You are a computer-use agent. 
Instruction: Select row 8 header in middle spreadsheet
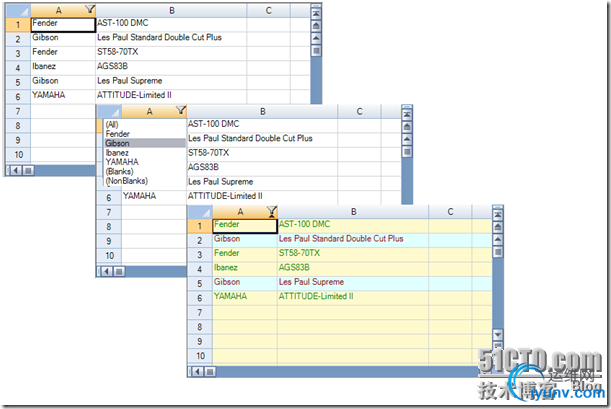(109, 227)
